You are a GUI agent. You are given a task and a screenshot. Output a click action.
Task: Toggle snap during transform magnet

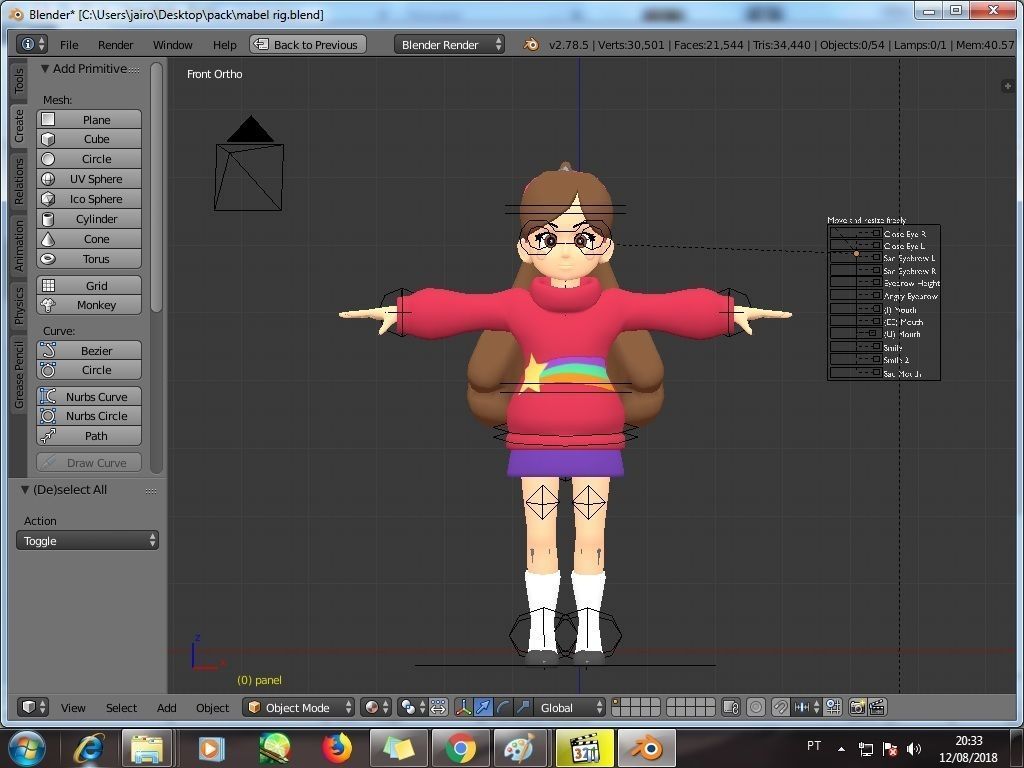[780, 707]
